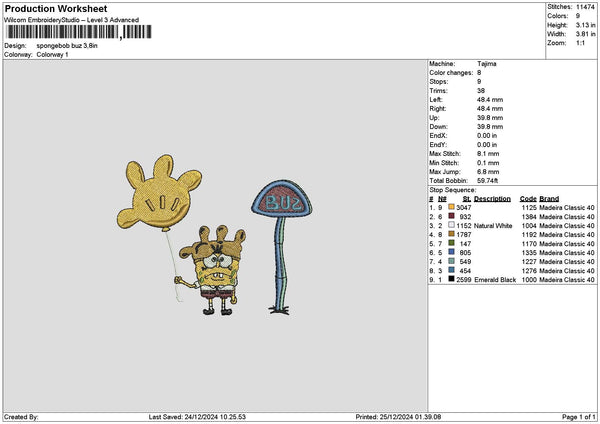Screen dimensions: 600x424
Task: Click the 'Production Worksheet' title
Action: [56, 9]
